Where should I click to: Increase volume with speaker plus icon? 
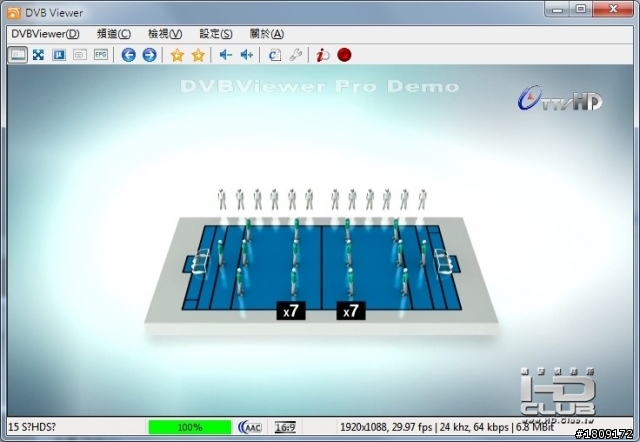[247, 55]
